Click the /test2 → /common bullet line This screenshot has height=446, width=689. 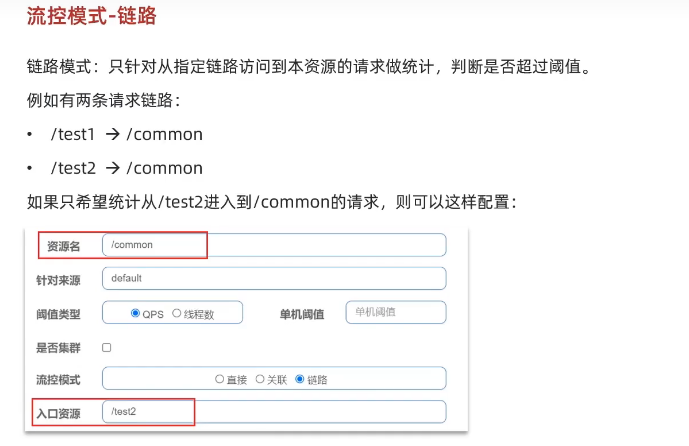coord(126,167)
